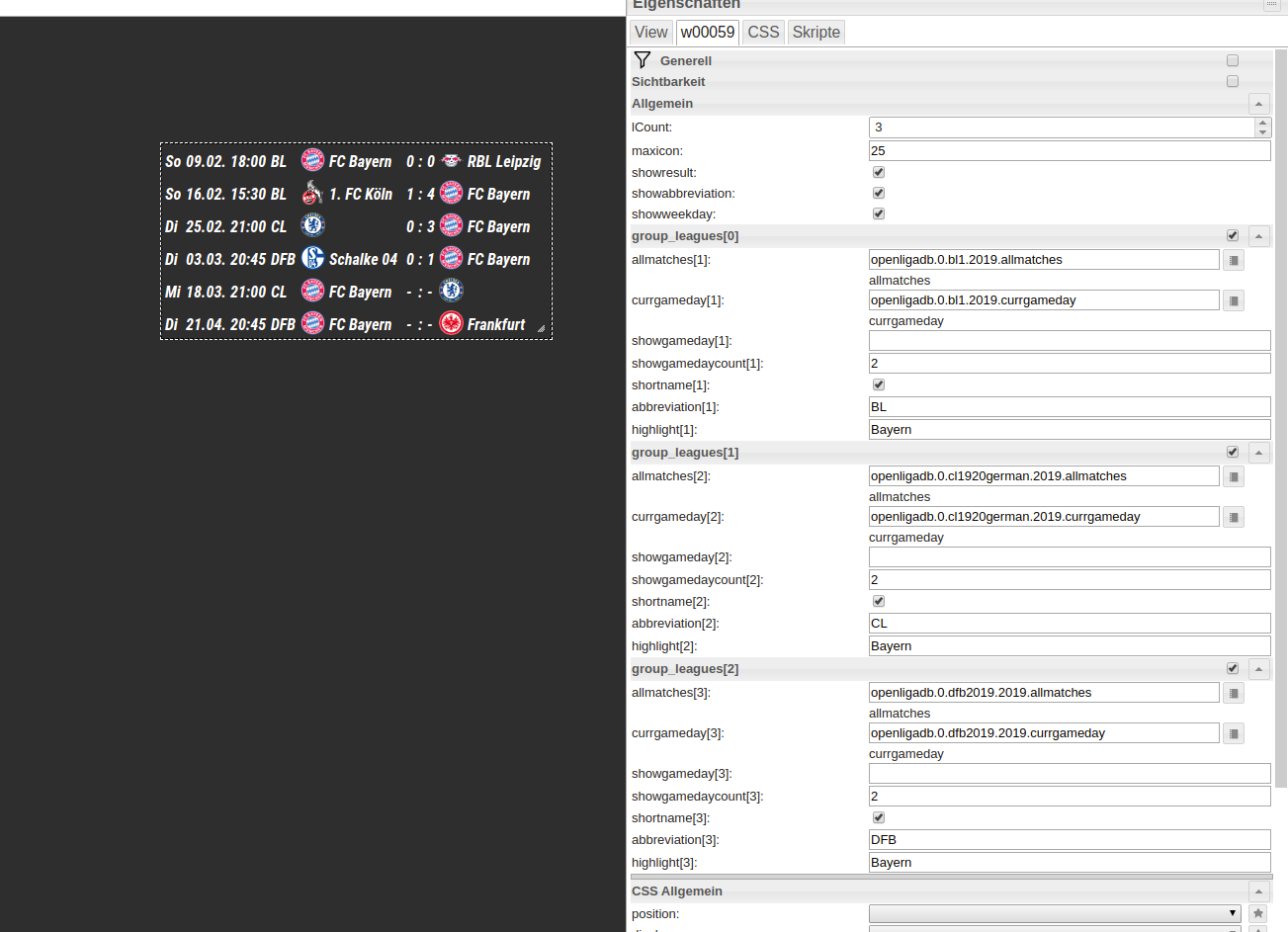
Task: Collapse the CSS Allgemein section
Action: (1258, 891)
